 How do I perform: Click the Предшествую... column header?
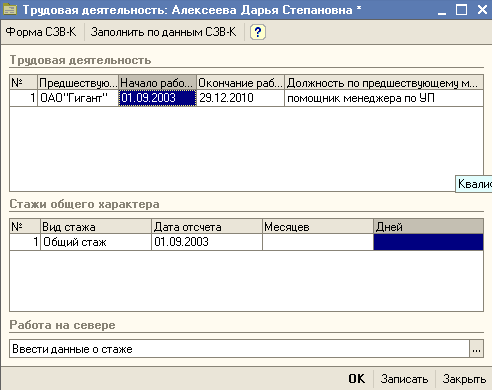tap(78, 83)
